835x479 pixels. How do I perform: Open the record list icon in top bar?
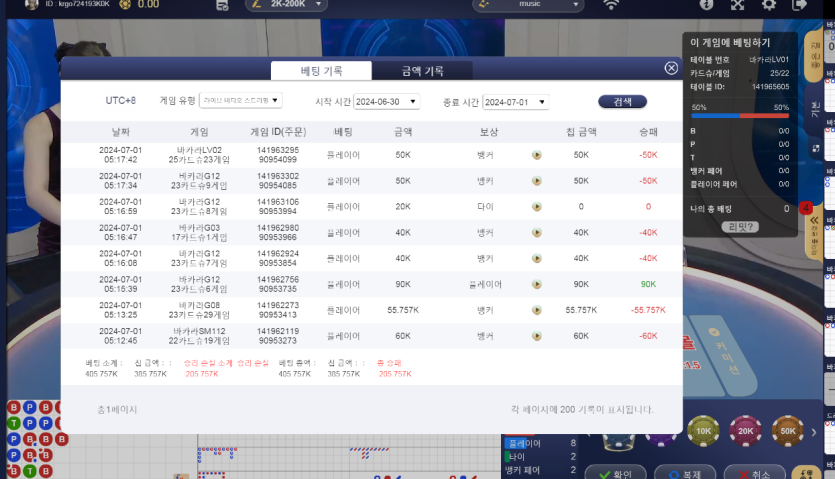point(222,5)
